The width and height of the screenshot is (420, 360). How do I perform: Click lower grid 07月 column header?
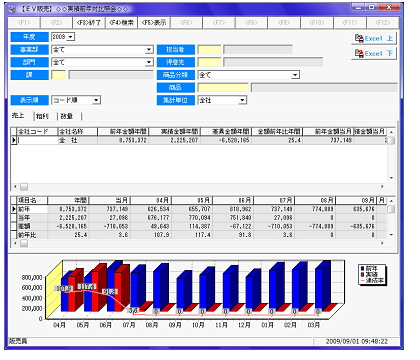click(274, 200)
